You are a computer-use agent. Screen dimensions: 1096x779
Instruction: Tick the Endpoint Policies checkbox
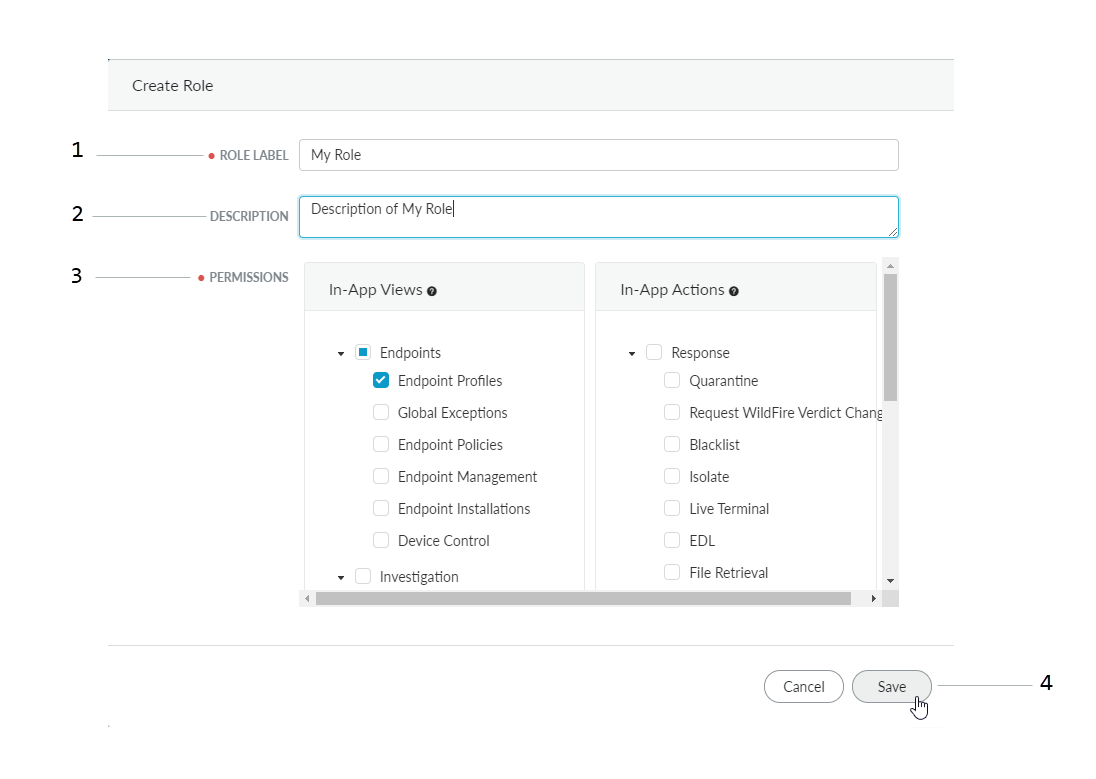pos(381,444)
